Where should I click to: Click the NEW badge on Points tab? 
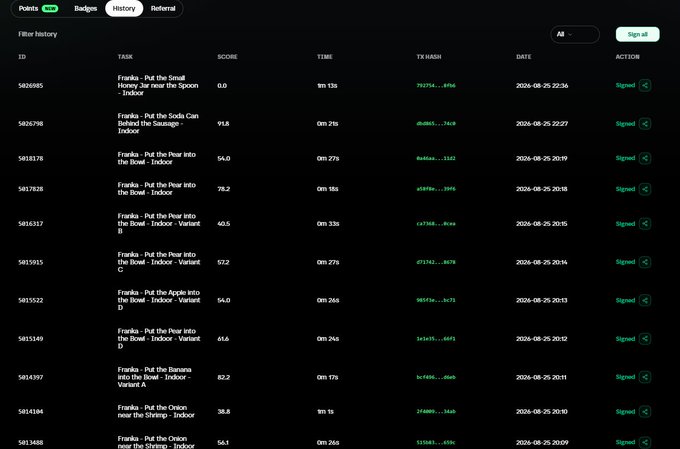click(x=50, y=8)
